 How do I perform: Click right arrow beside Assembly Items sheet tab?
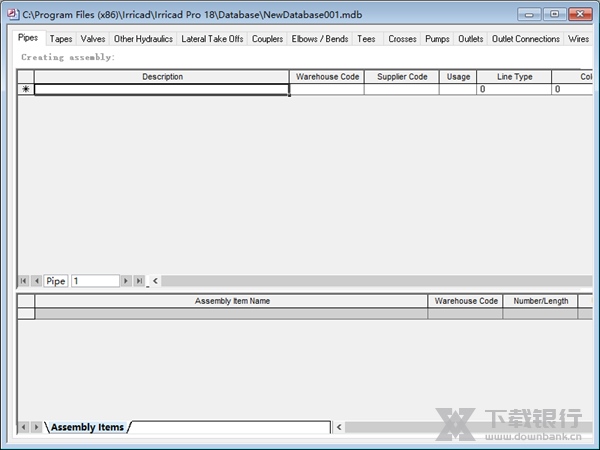37,427
